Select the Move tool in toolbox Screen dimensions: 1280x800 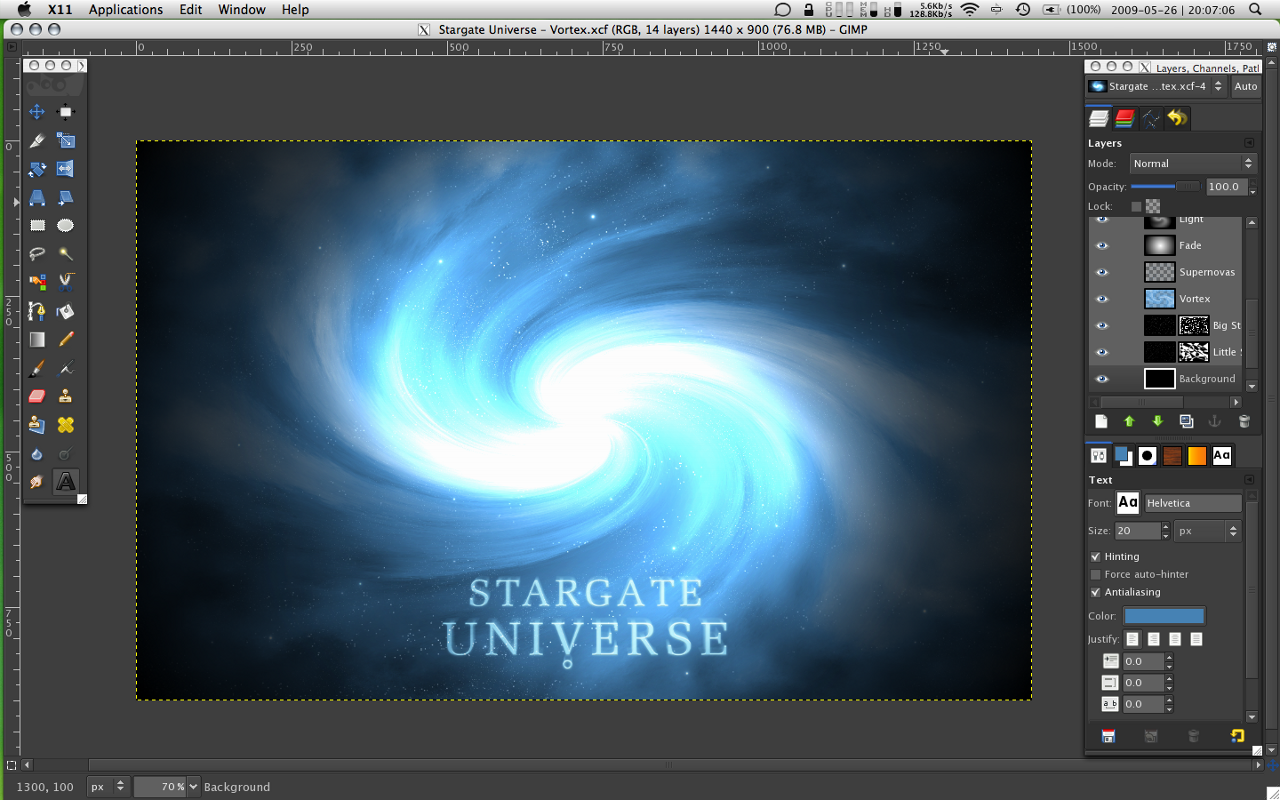tap(37, 112)
